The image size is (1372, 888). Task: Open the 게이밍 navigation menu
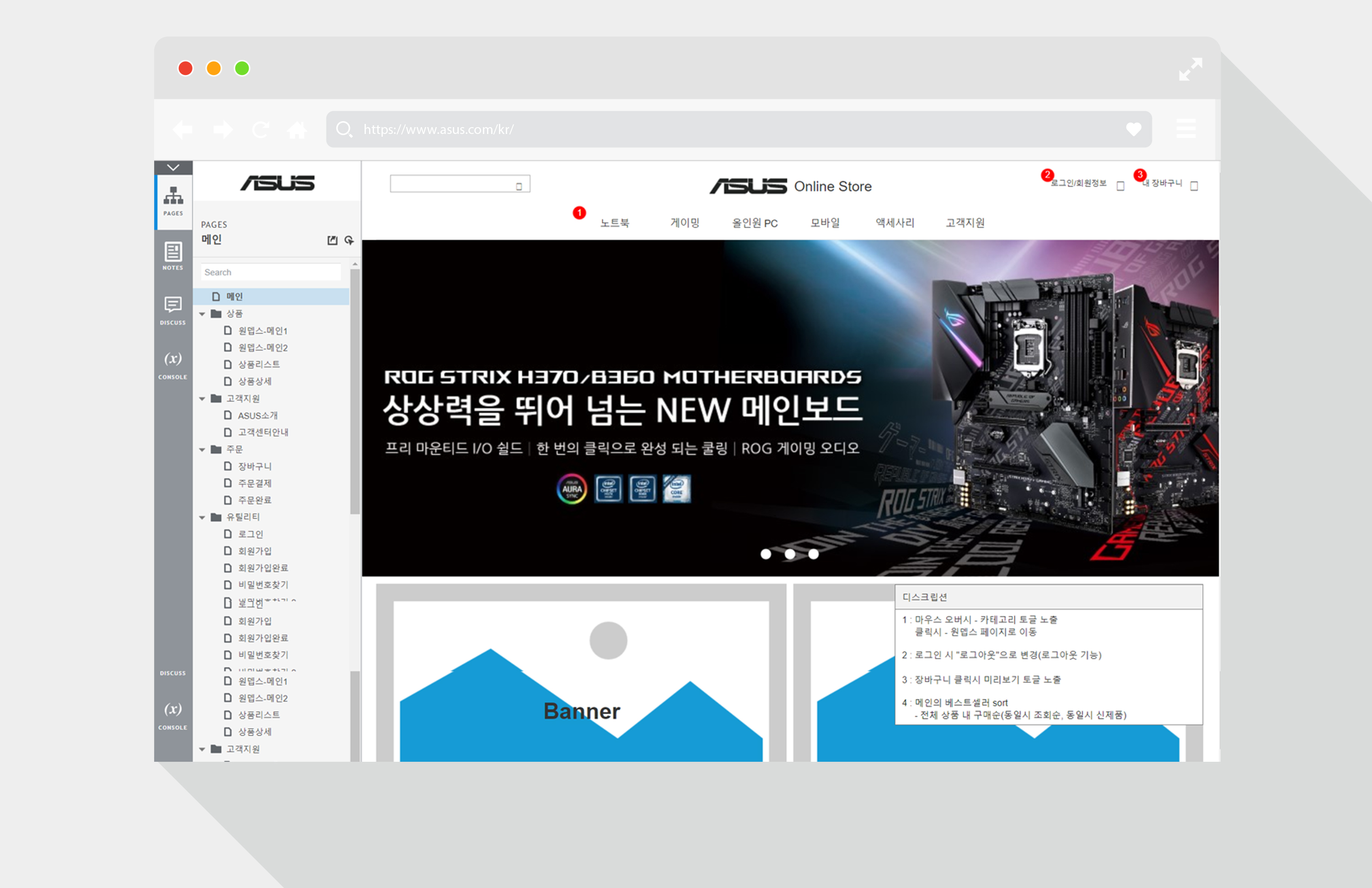tap(685, 223)
